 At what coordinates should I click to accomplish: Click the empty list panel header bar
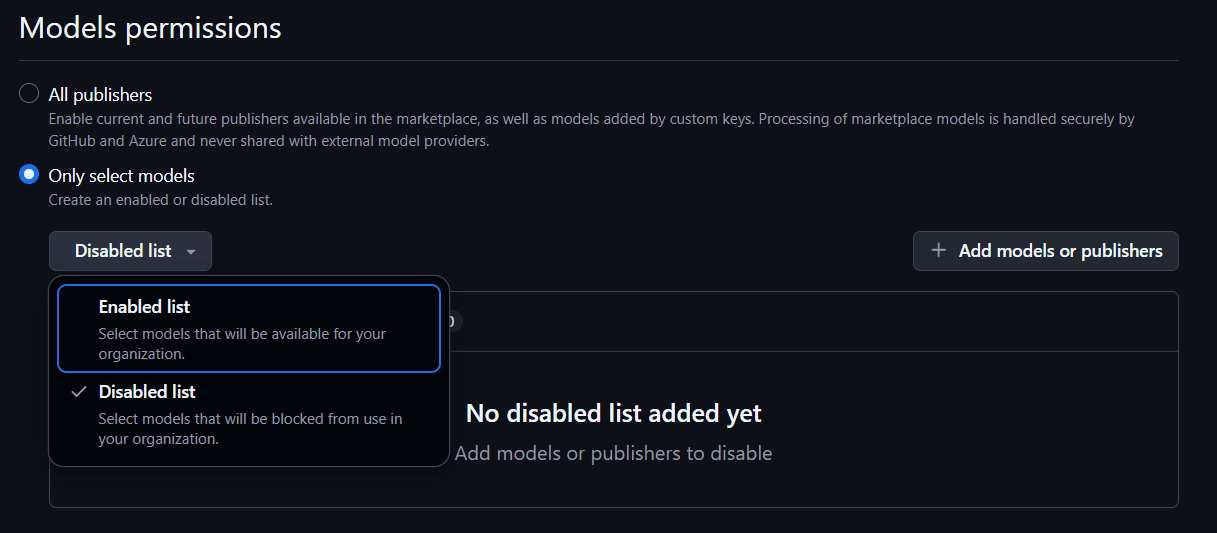pyautogui.click(x=800, y=321)
